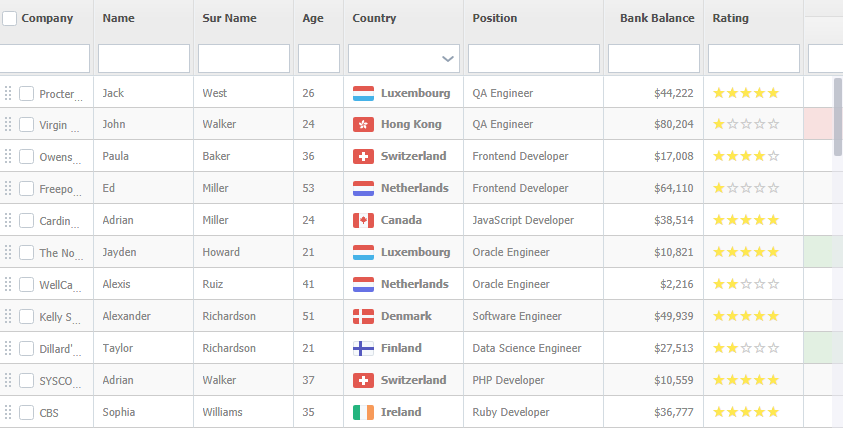Click the Luxembourg flag in Jack West's row
This screenshot has width=843, height=428.
point(363,93)
